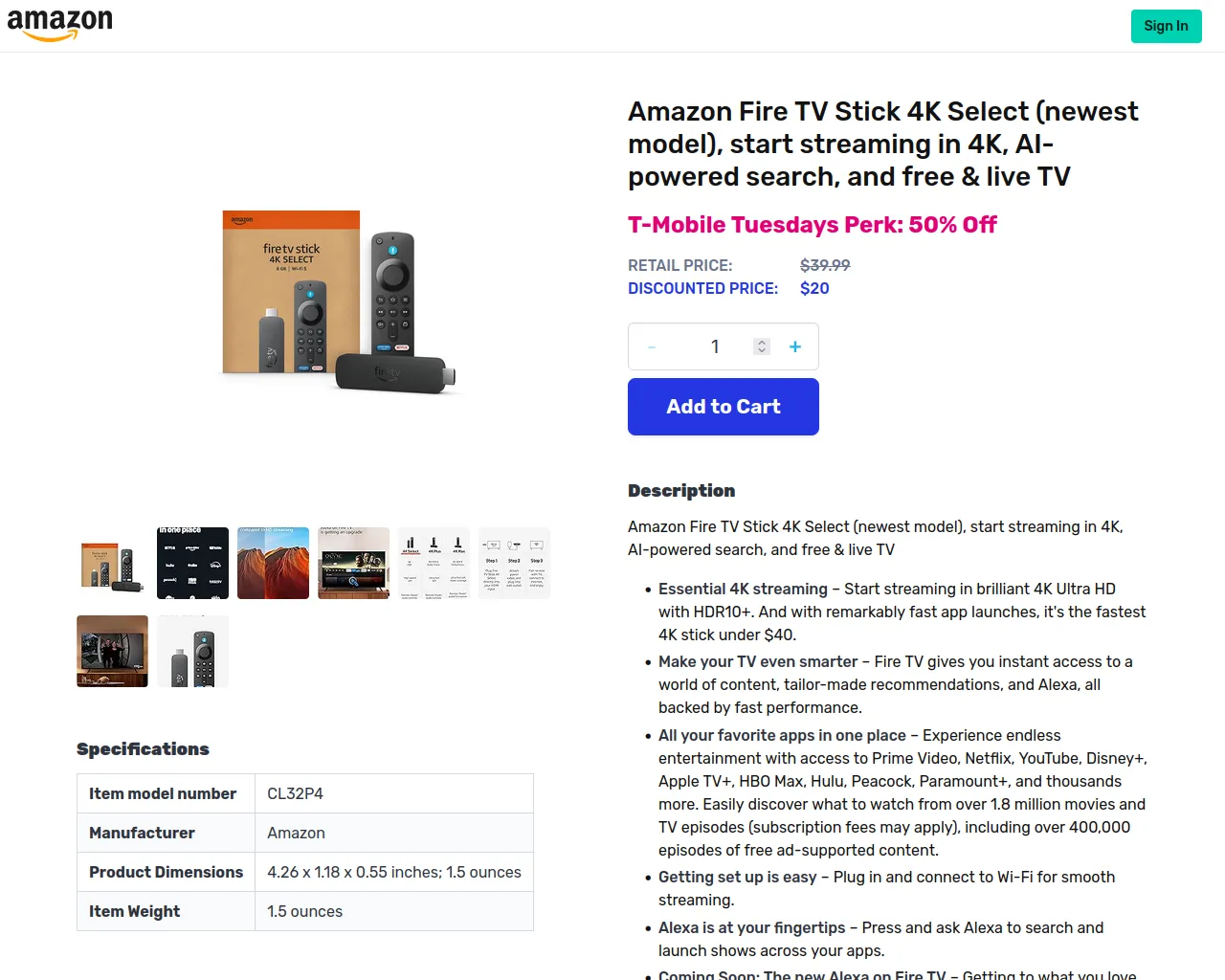This screenshot has width=1225, height=980.
Task: Click the $20 discounted price
Action: 814,288
